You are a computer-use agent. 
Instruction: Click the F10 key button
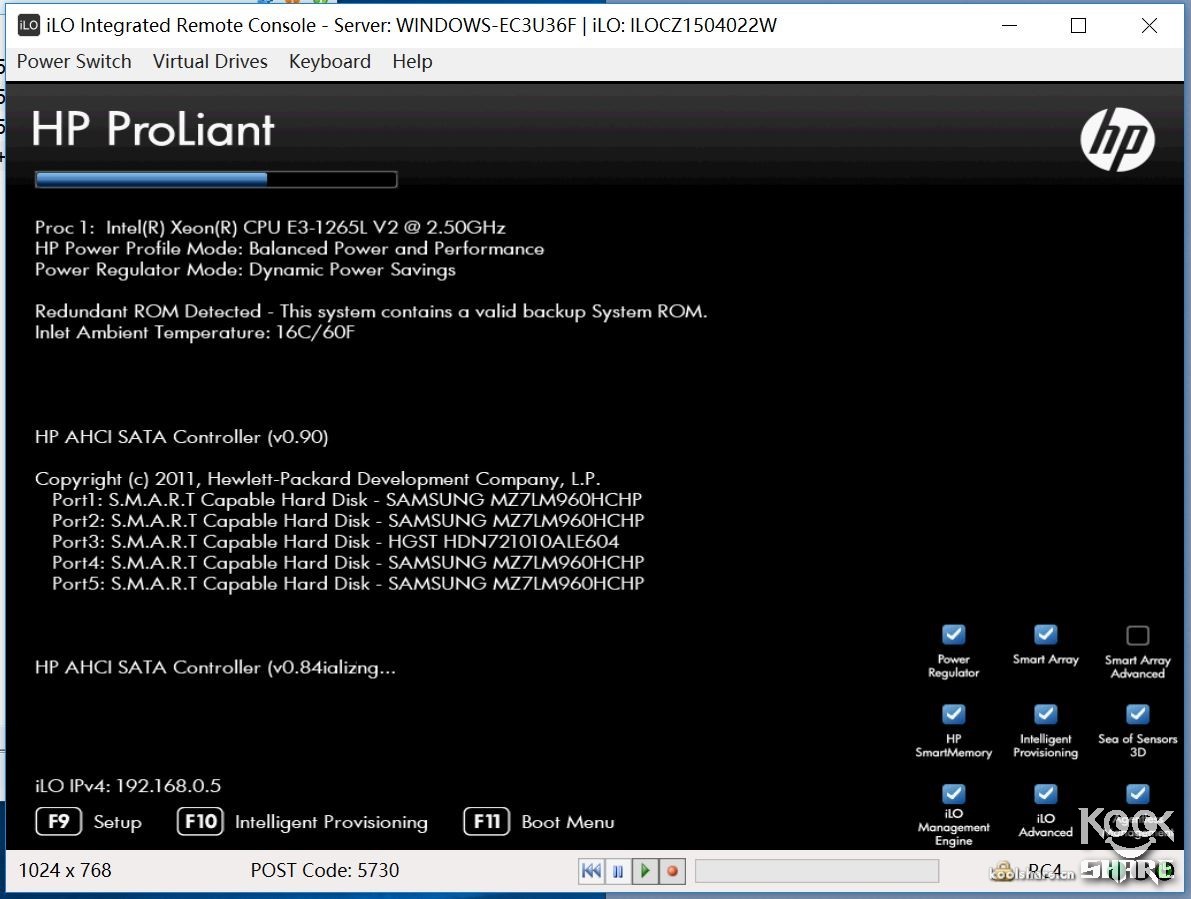pyautogui.click(x=201, y=822)
